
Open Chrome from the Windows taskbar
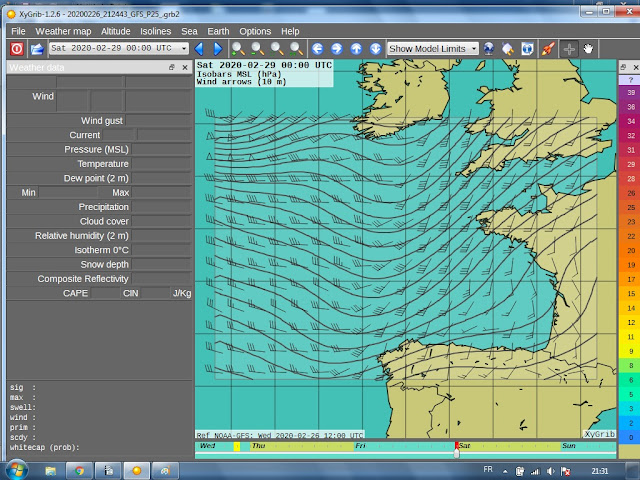pyautogui.click(x=79, y=469)
